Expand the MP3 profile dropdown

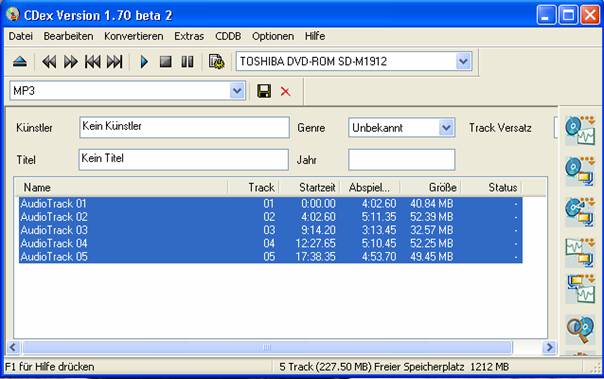coord(237,91)
